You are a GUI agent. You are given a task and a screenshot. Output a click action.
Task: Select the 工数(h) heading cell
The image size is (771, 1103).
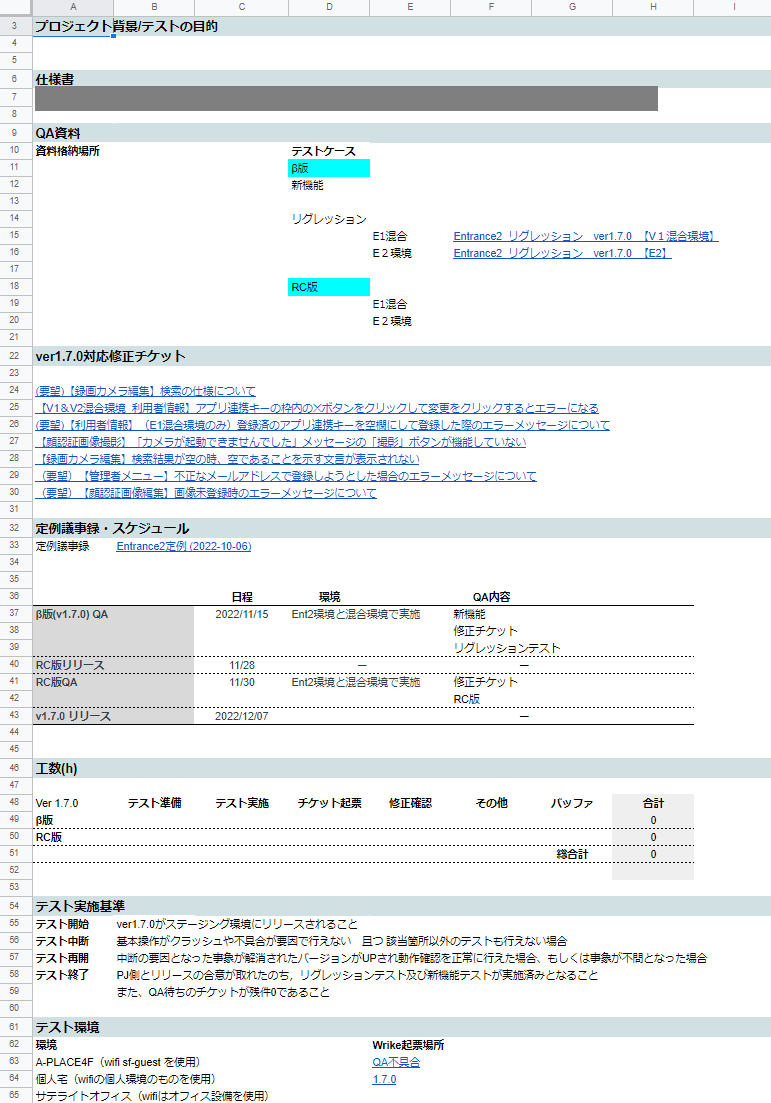click(56, 768)
